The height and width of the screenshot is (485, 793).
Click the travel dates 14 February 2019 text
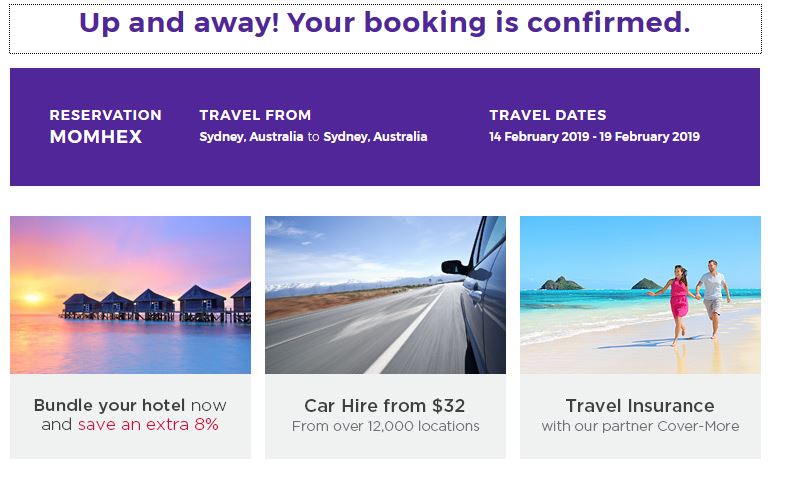[x=539, y=137]
